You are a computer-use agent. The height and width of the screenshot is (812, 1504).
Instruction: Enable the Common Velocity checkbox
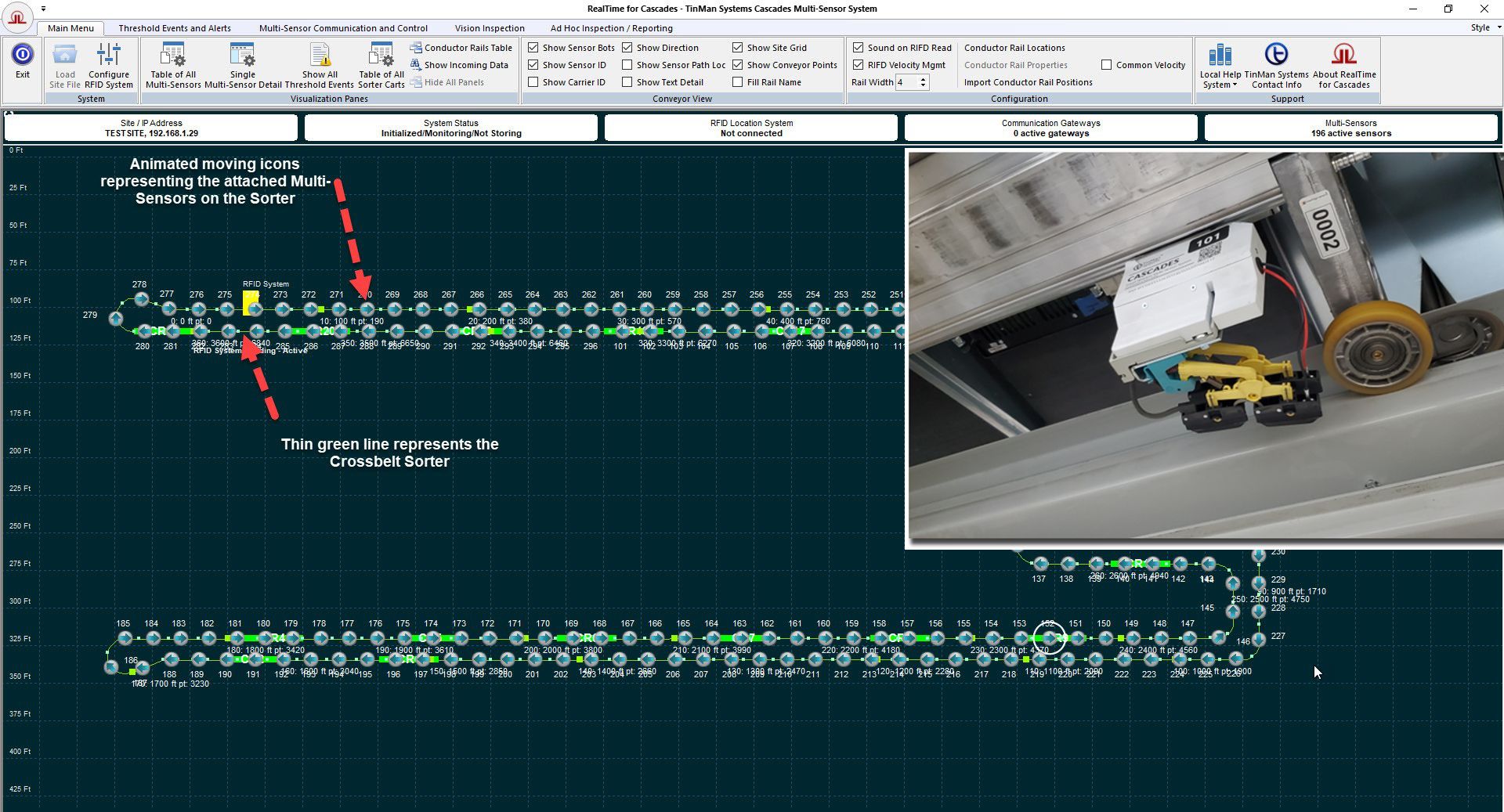pyautogui.click(x=1107, y=65)
